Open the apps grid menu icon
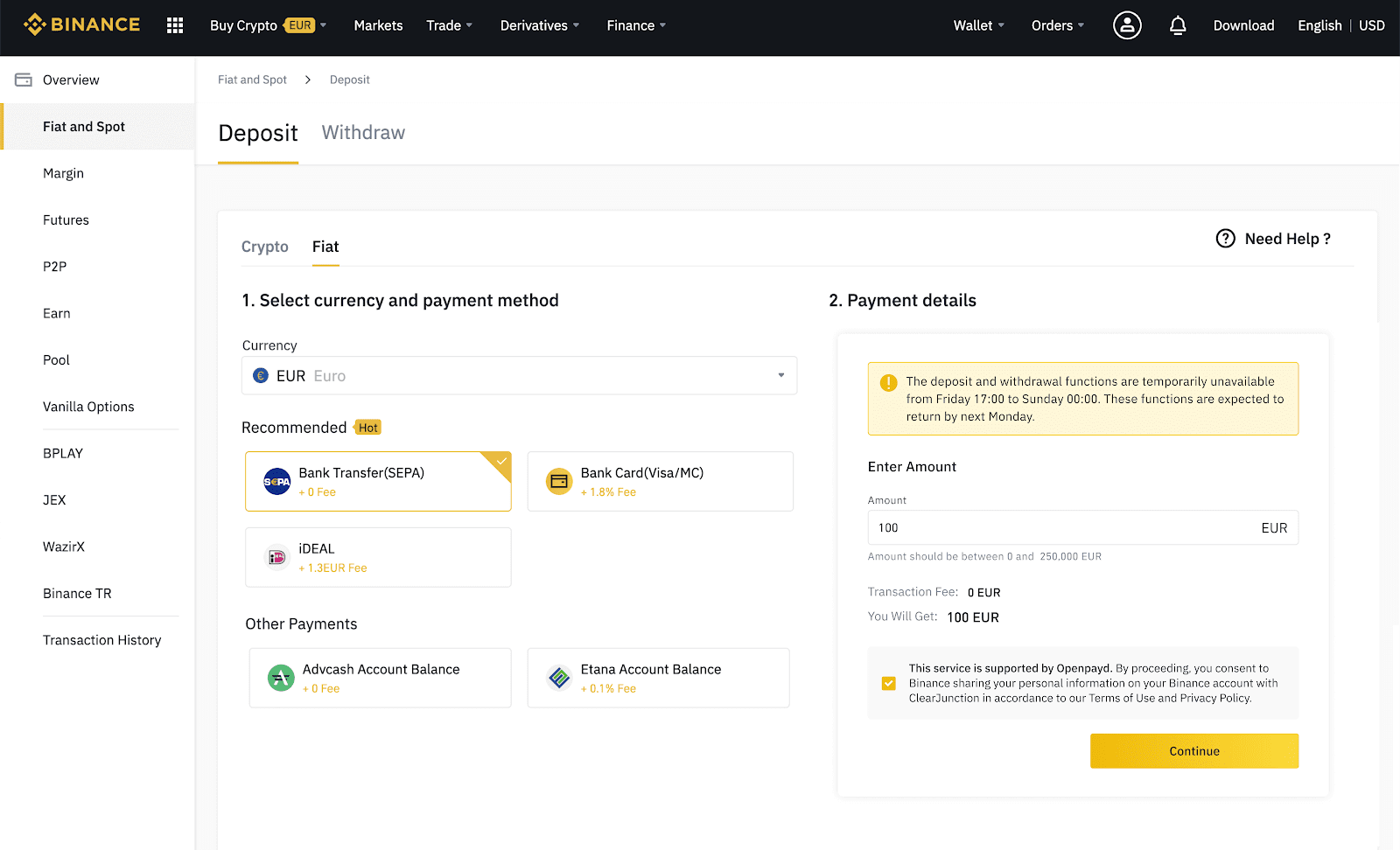1400x850 pixels. pos(175,25)
